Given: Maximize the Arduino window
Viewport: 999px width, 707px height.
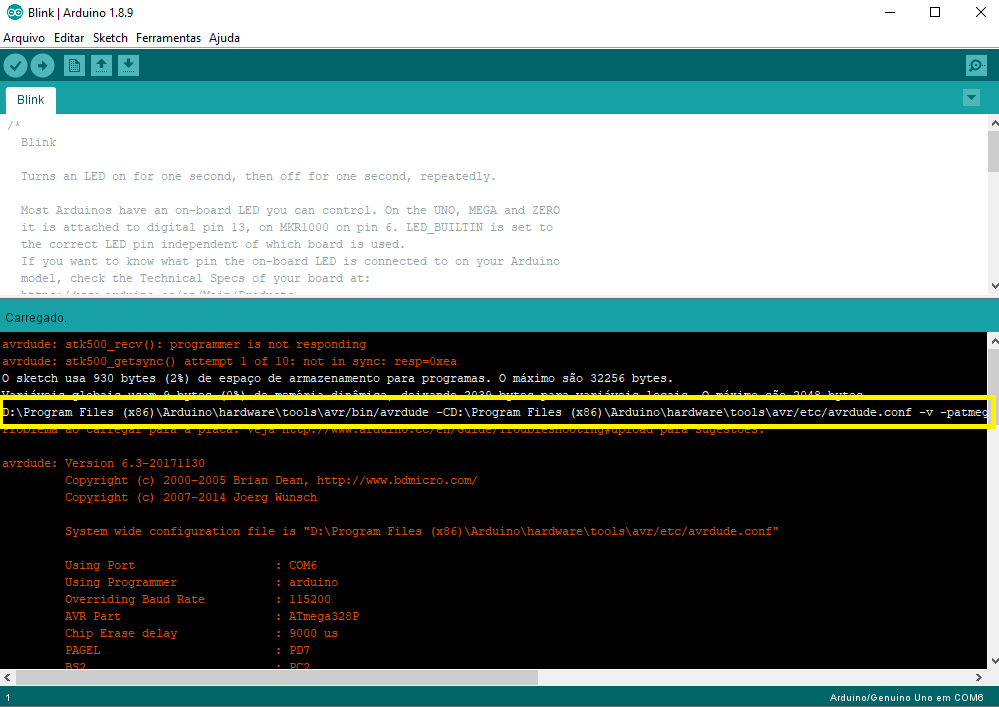Looking at the screenshot, I should [x=935, y=12].
